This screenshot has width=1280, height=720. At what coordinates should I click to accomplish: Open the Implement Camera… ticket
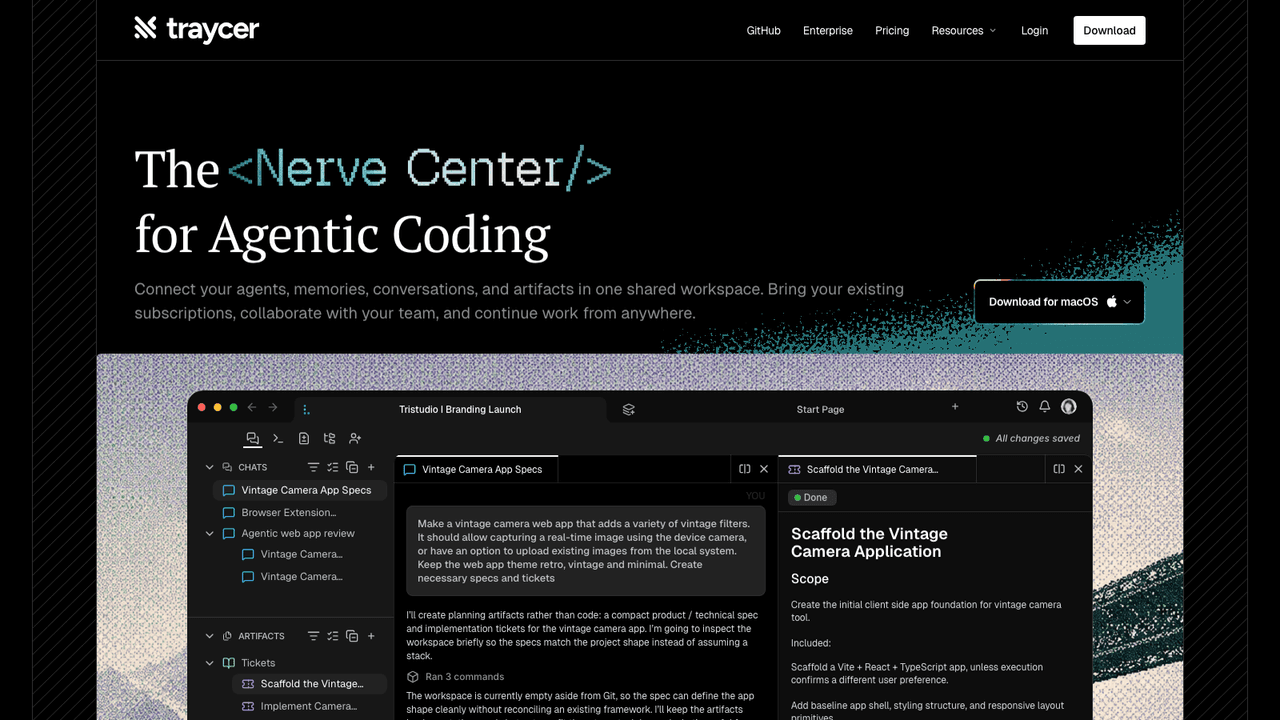309,706
